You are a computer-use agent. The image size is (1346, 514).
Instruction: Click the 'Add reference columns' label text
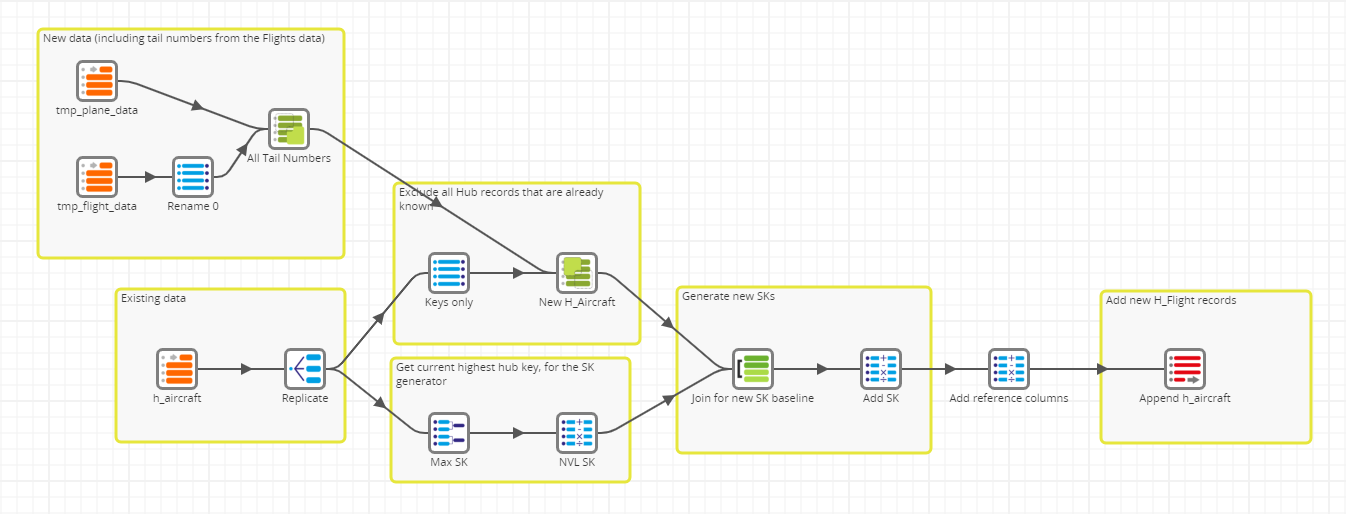tap(1009, 398)
